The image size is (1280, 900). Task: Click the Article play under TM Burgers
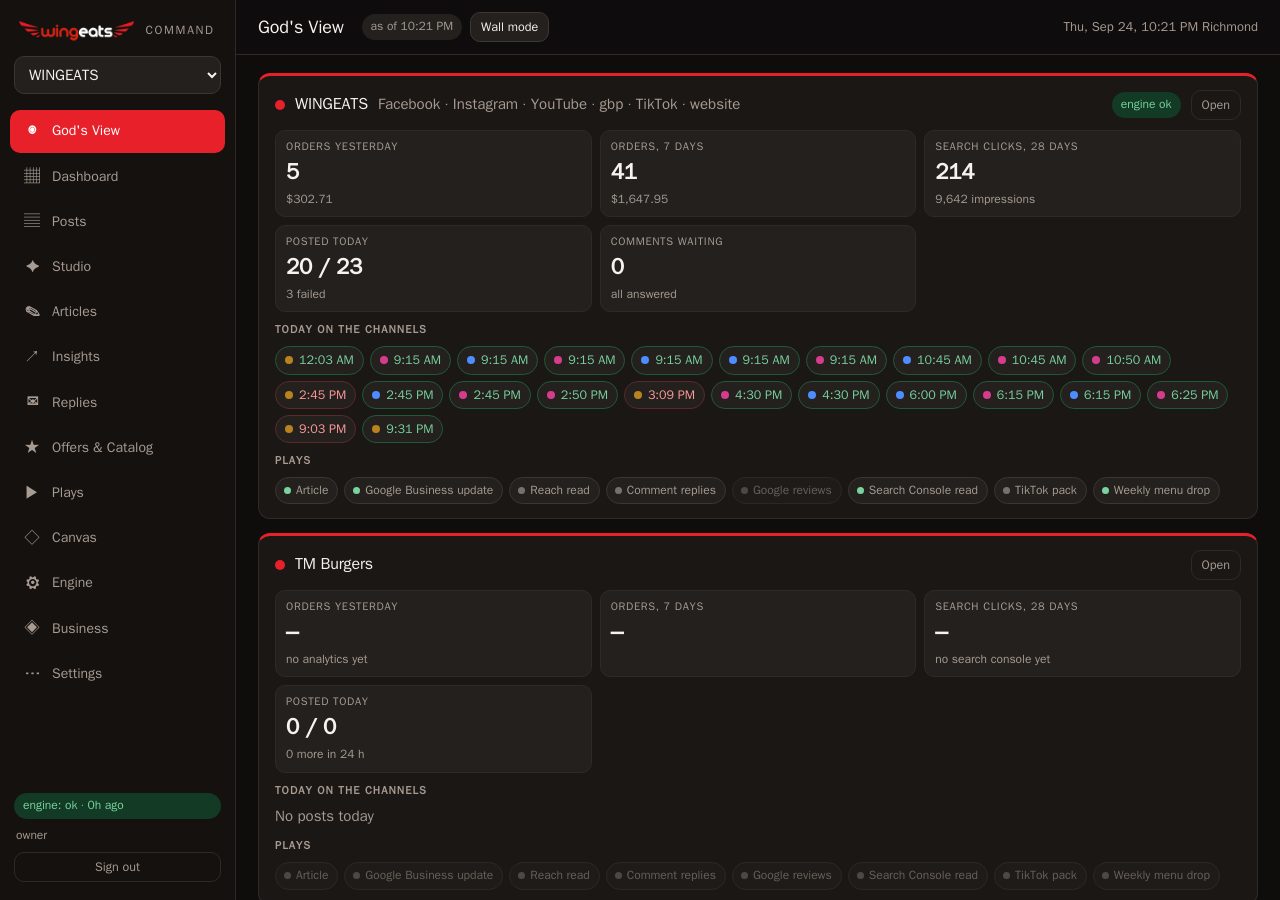coord(306,875)
